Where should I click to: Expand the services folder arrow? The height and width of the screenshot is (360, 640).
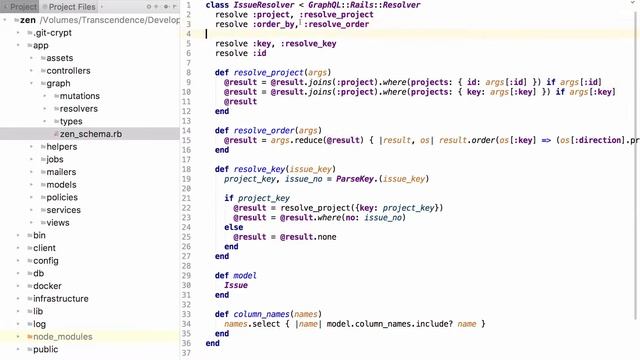pyautogui.click(x=31, y=210)
